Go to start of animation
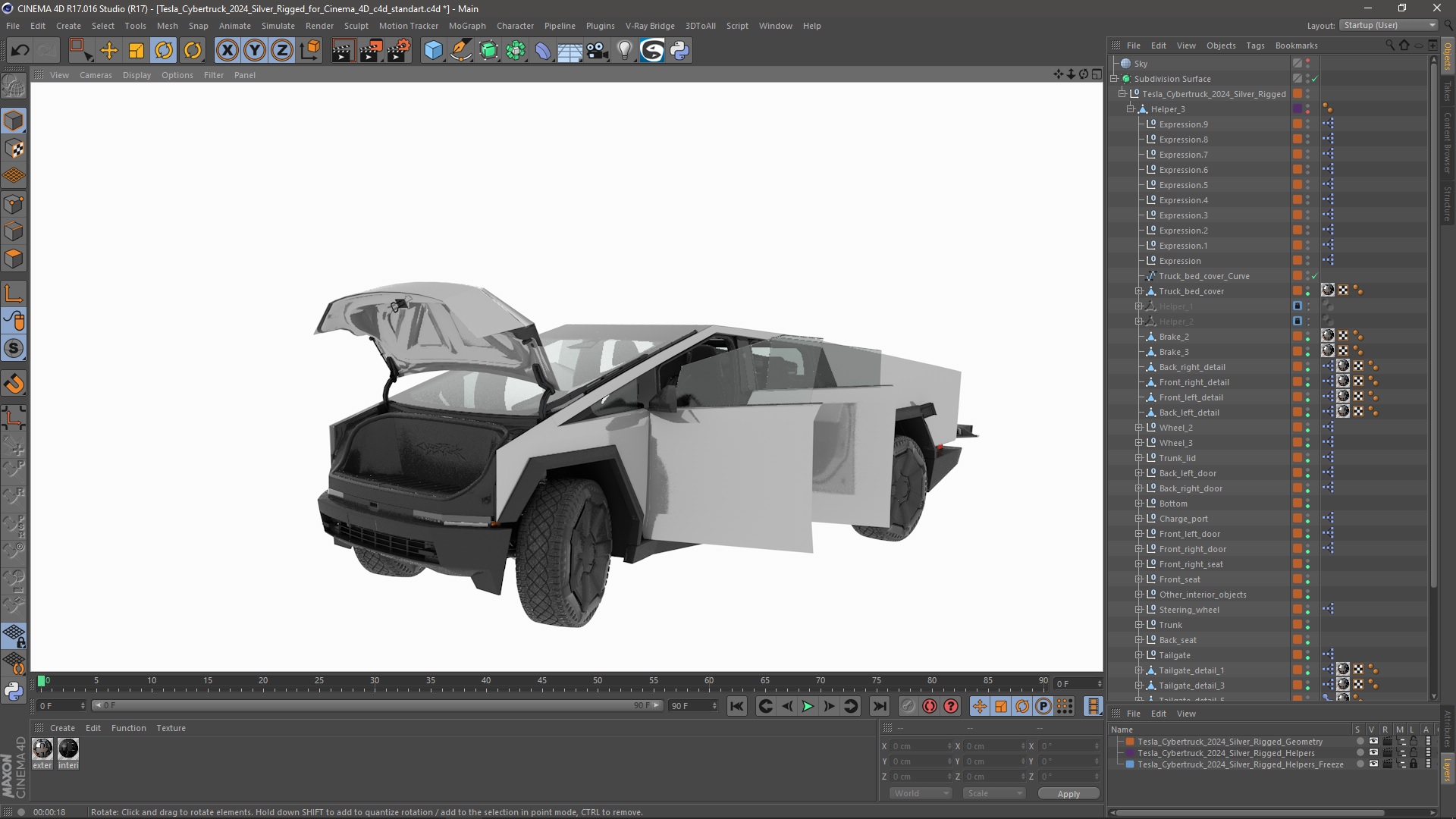 736,706
